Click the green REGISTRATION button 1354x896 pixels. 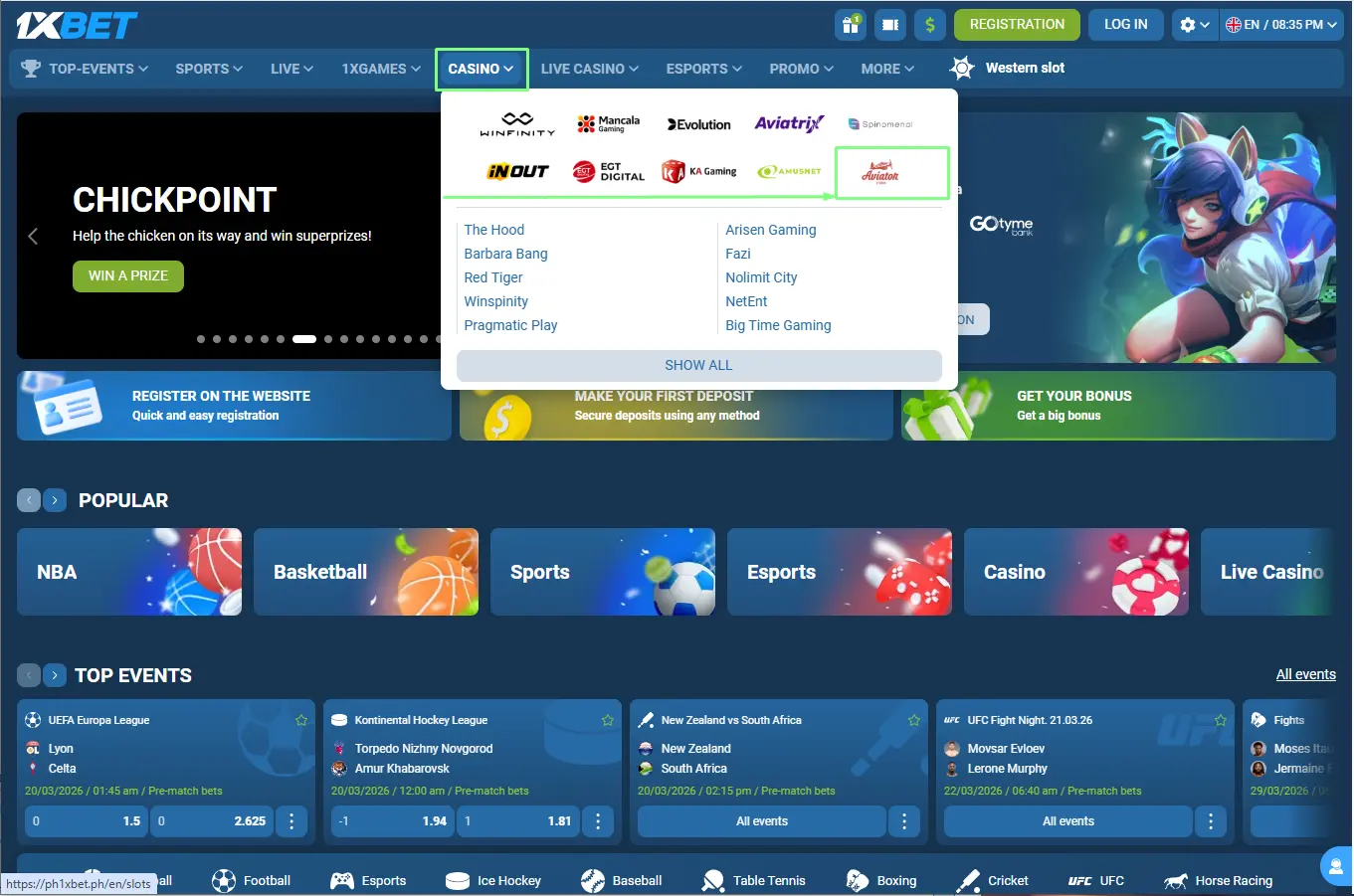[1017, 25]
